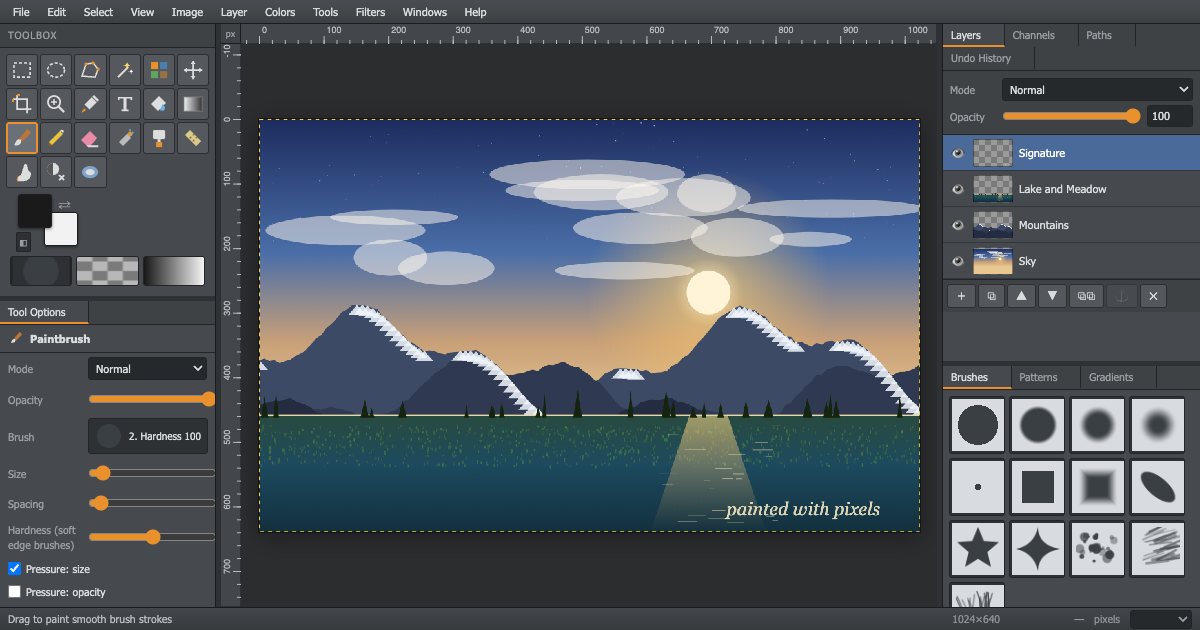
Task: Hide the Signature layer
Action: click(957, 153)
